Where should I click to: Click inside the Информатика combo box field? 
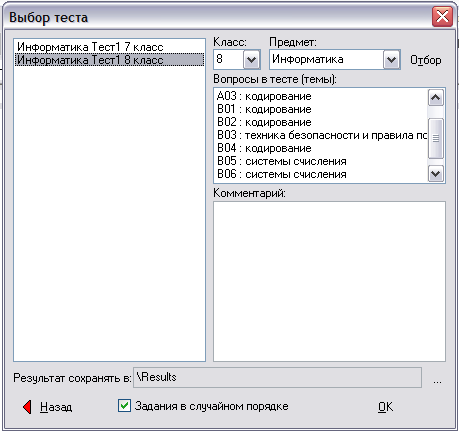tap(326, 60)
